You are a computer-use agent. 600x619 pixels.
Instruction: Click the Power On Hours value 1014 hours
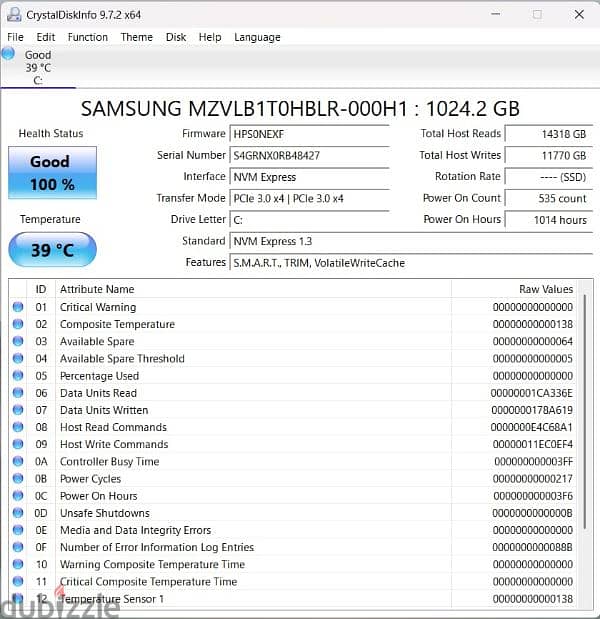549,219
